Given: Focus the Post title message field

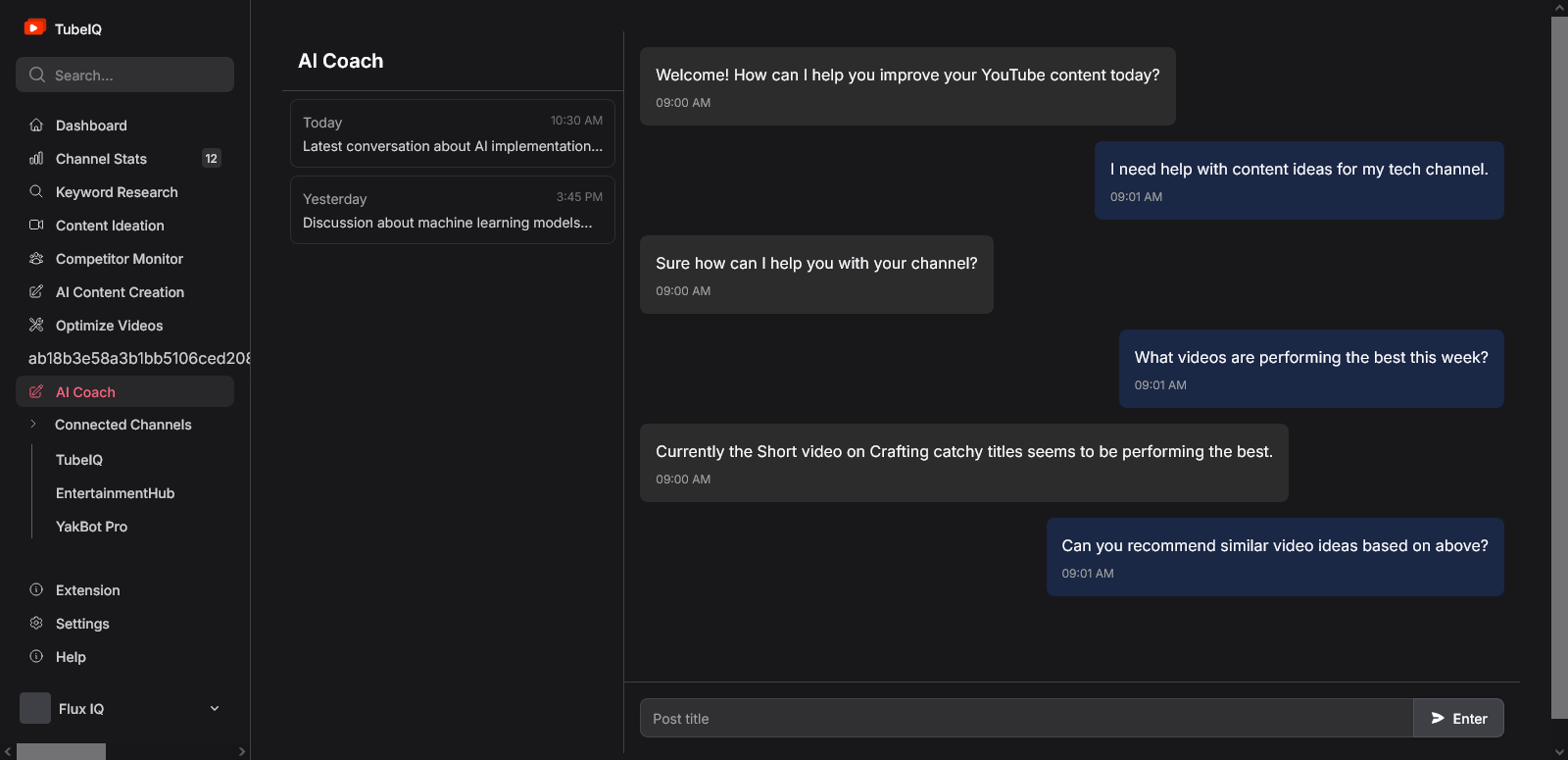Looking at the screenshot, I should pos(1027,718).
